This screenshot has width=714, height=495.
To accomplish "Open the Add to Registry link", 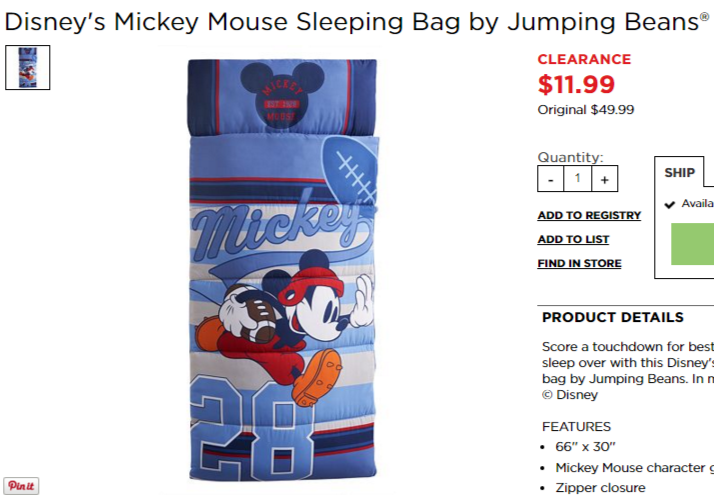I will coord(589,215).
